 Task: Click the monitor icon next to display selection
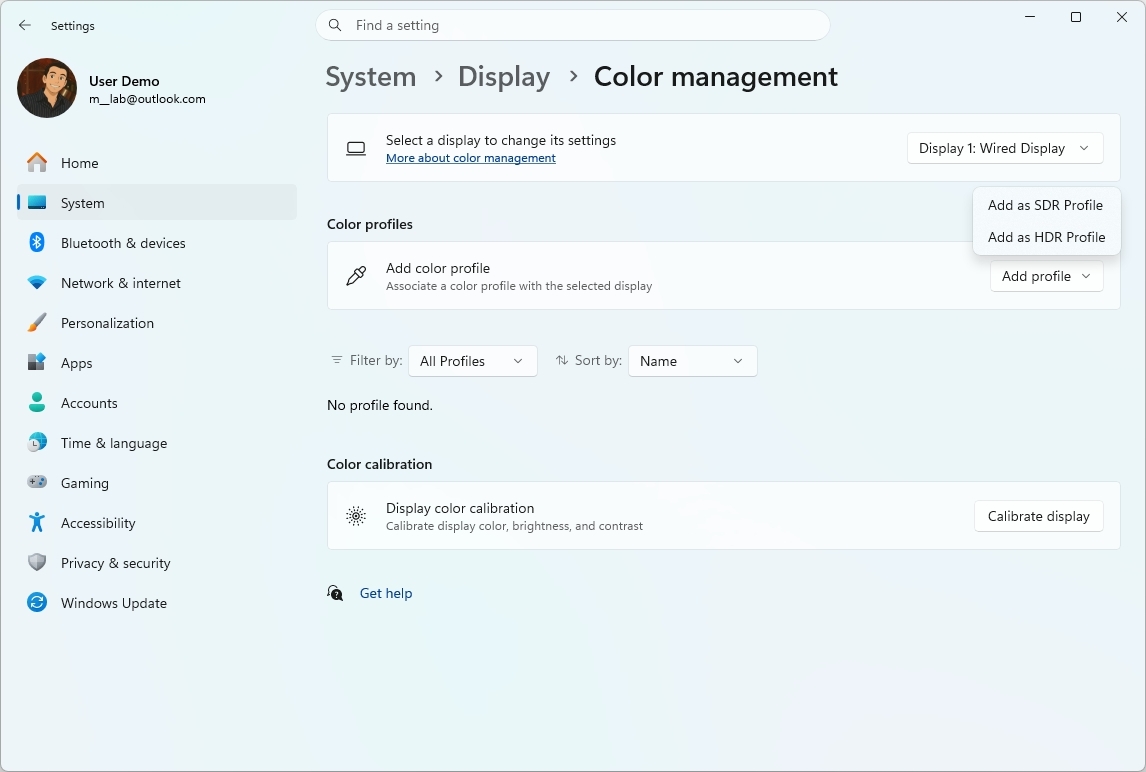click(x=356, y=148)
